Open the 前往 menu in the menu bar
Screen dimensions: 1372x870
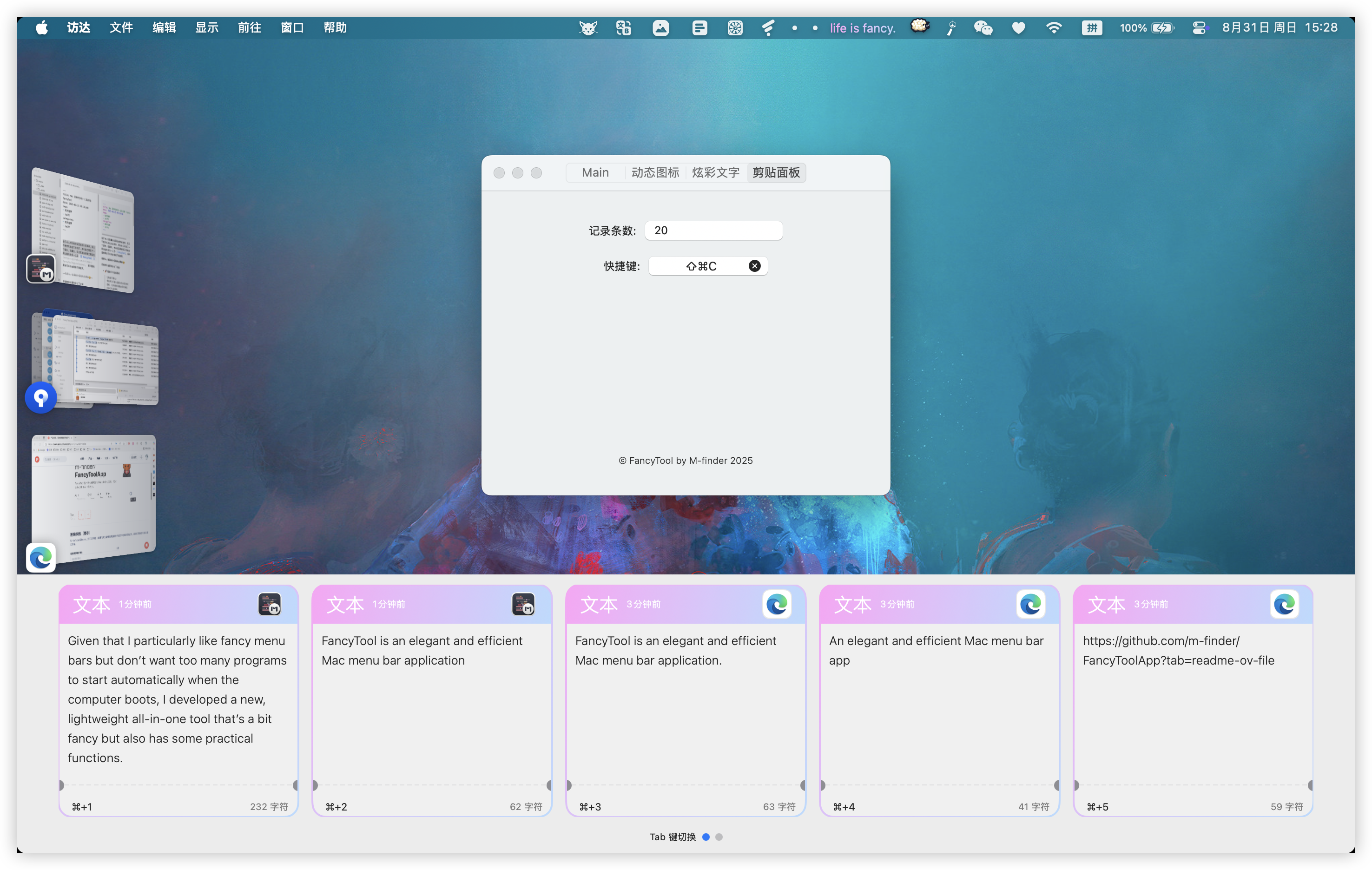click(249, 27)
